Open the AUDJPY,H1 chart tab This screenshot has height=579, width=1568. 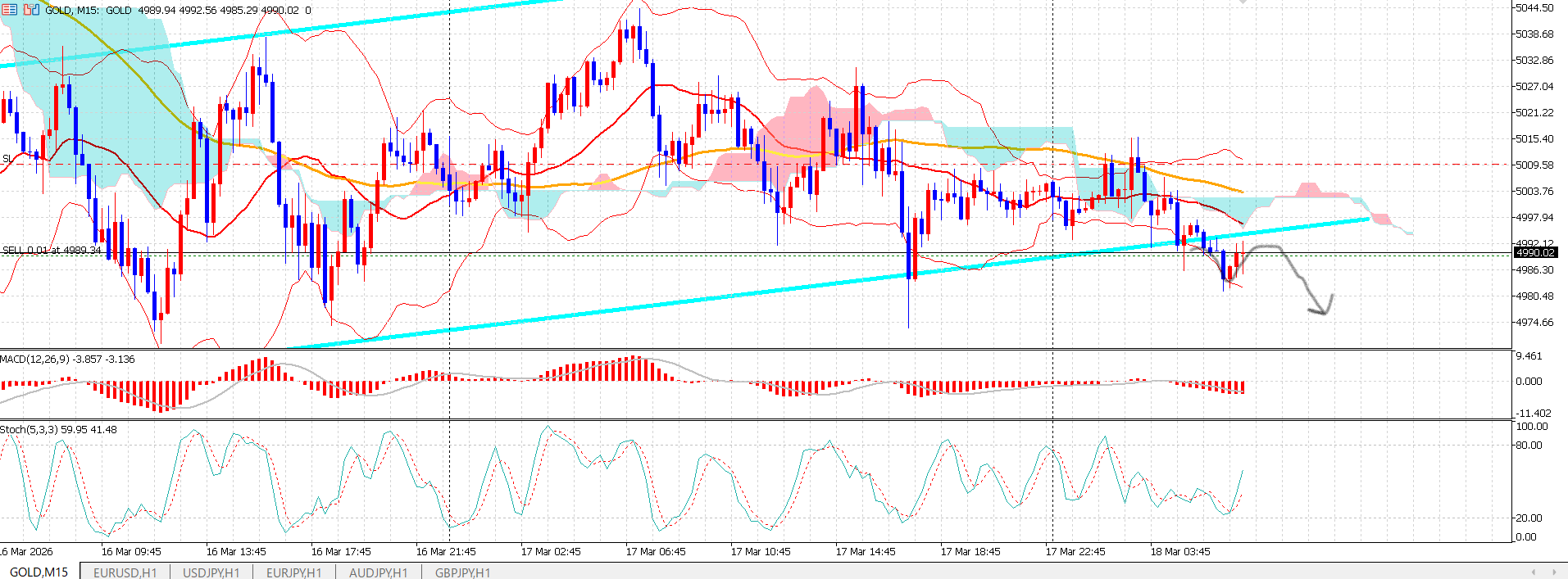tap(378, 572)
